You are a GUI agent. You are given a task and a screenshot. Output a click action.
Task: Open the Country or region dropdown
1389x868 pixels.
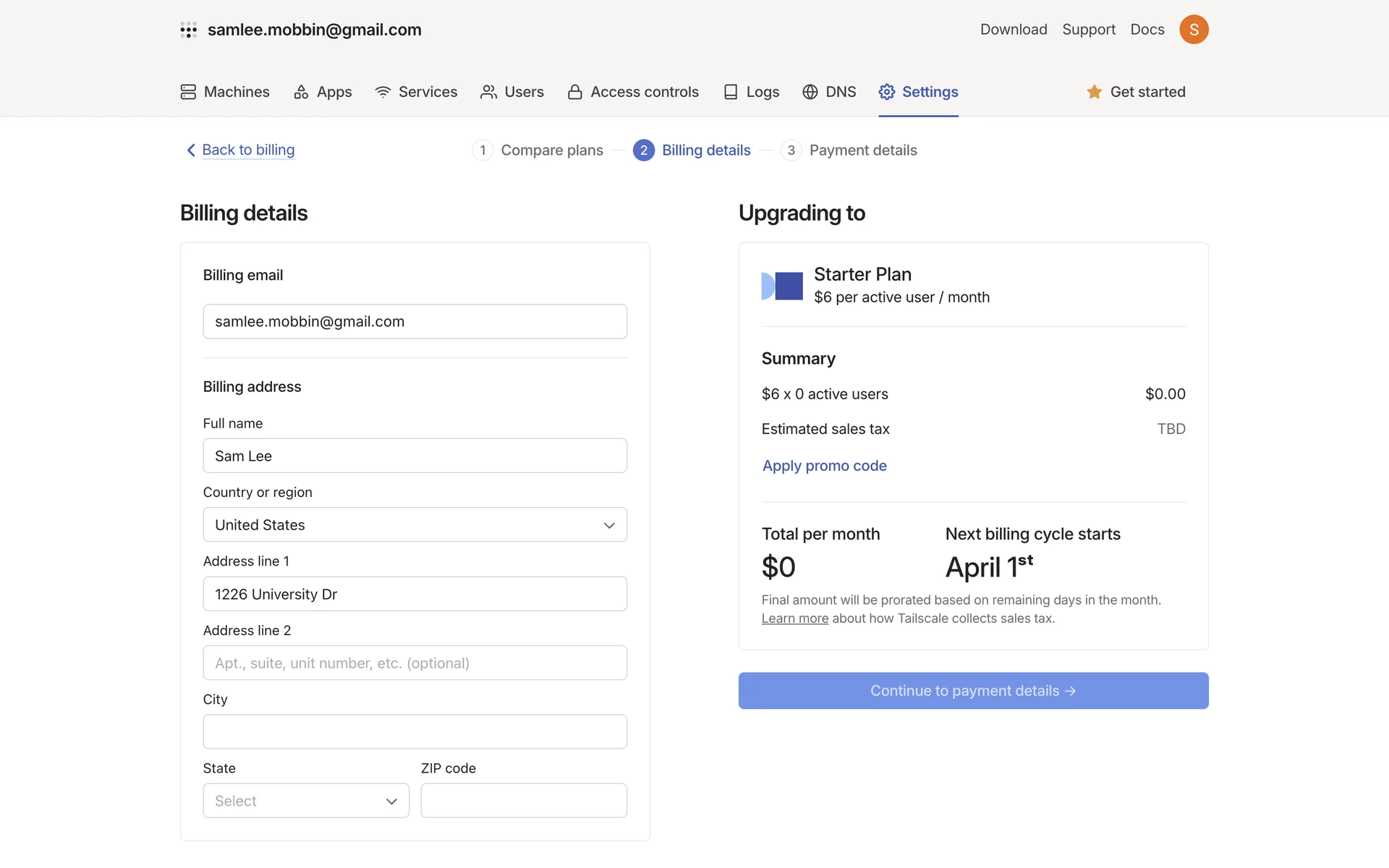(x=415, y=525)
